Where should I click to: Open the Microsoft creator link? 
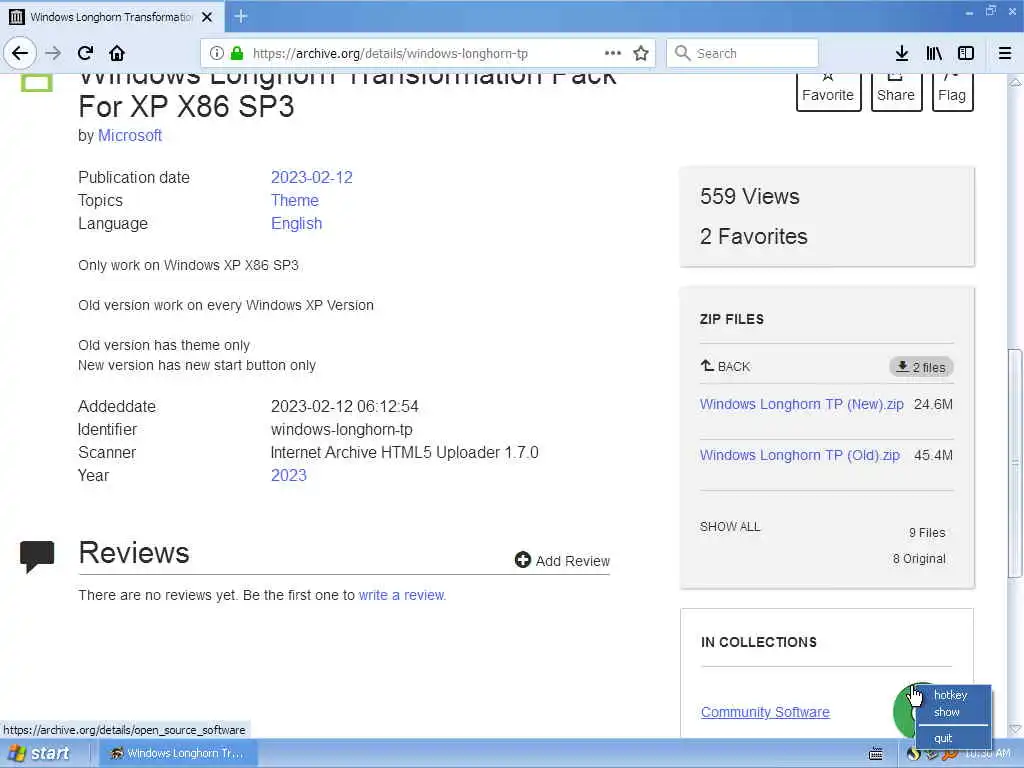coord(130,135)
